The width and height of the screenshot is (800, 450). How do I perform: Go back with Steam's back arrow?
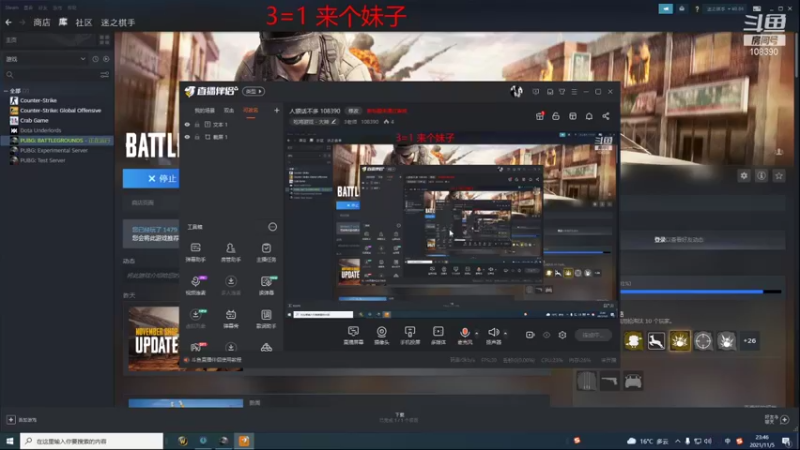pyautogui.click(x=9, y=22)
